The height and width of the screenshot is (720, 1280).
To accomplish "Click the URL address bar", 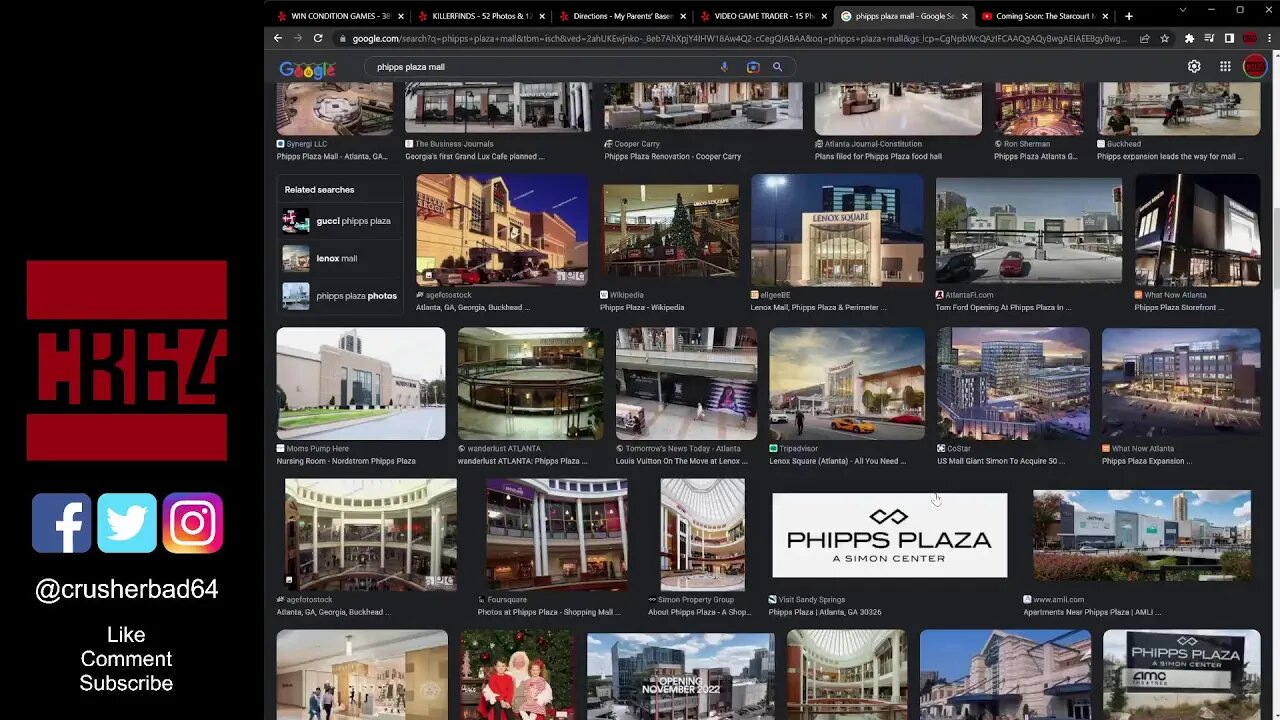I will tap(740, 38).
